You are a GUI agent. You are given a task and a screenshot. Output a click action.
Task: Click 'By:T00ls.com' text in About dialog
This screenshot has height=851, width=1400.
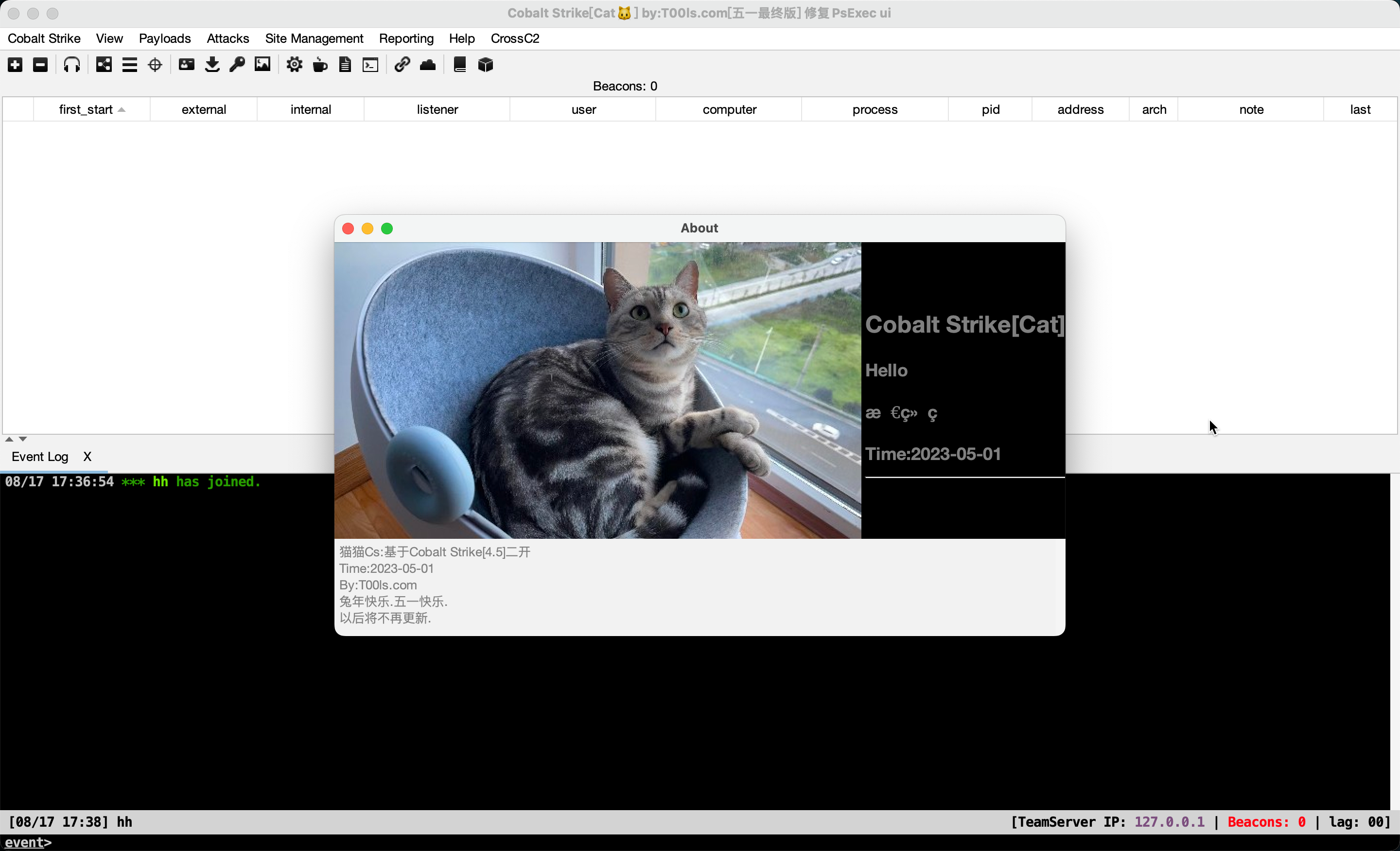[378, 585]
